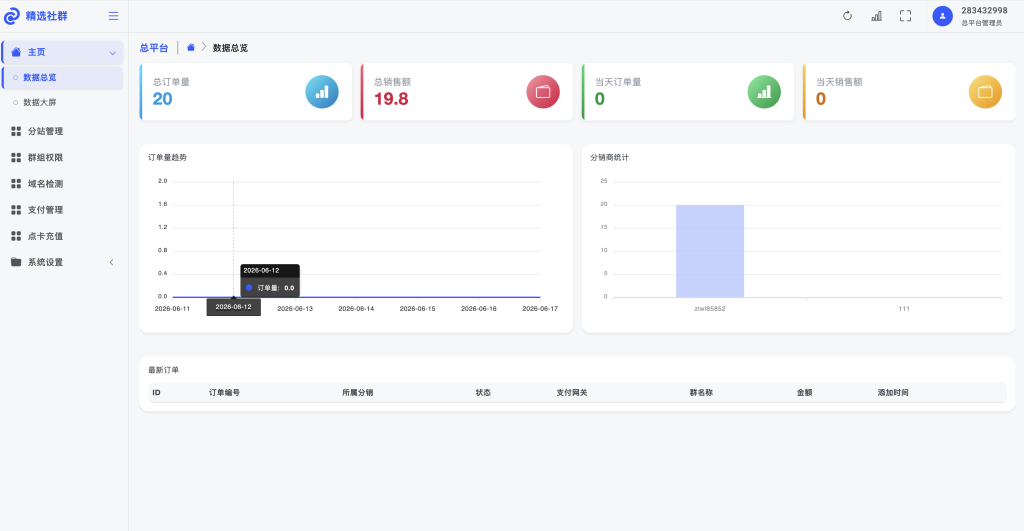Click the 总平台 breadcrumb link
The image size is (1024, 531).
(x=154, y=48)
